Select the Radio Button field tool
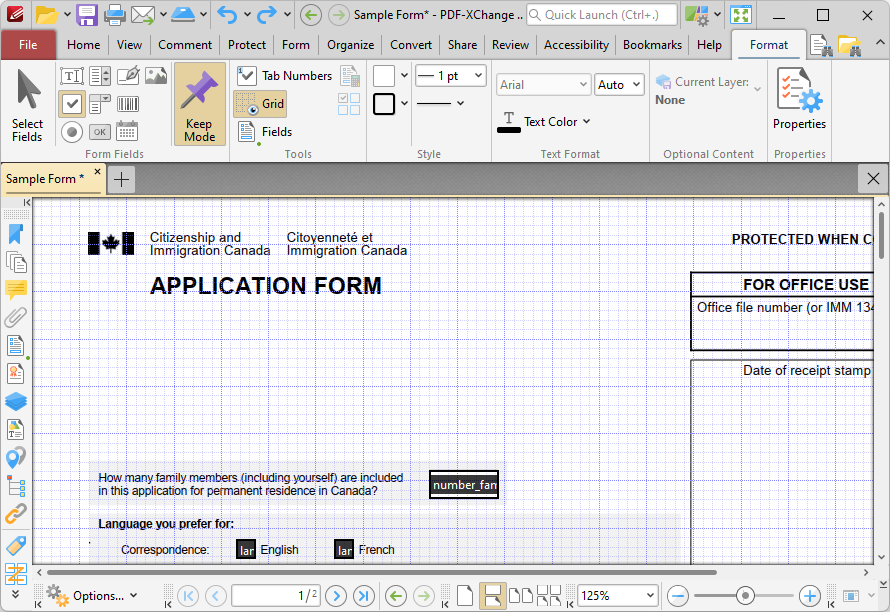Screen dimensions: 890x612 (x=72, y=132)
